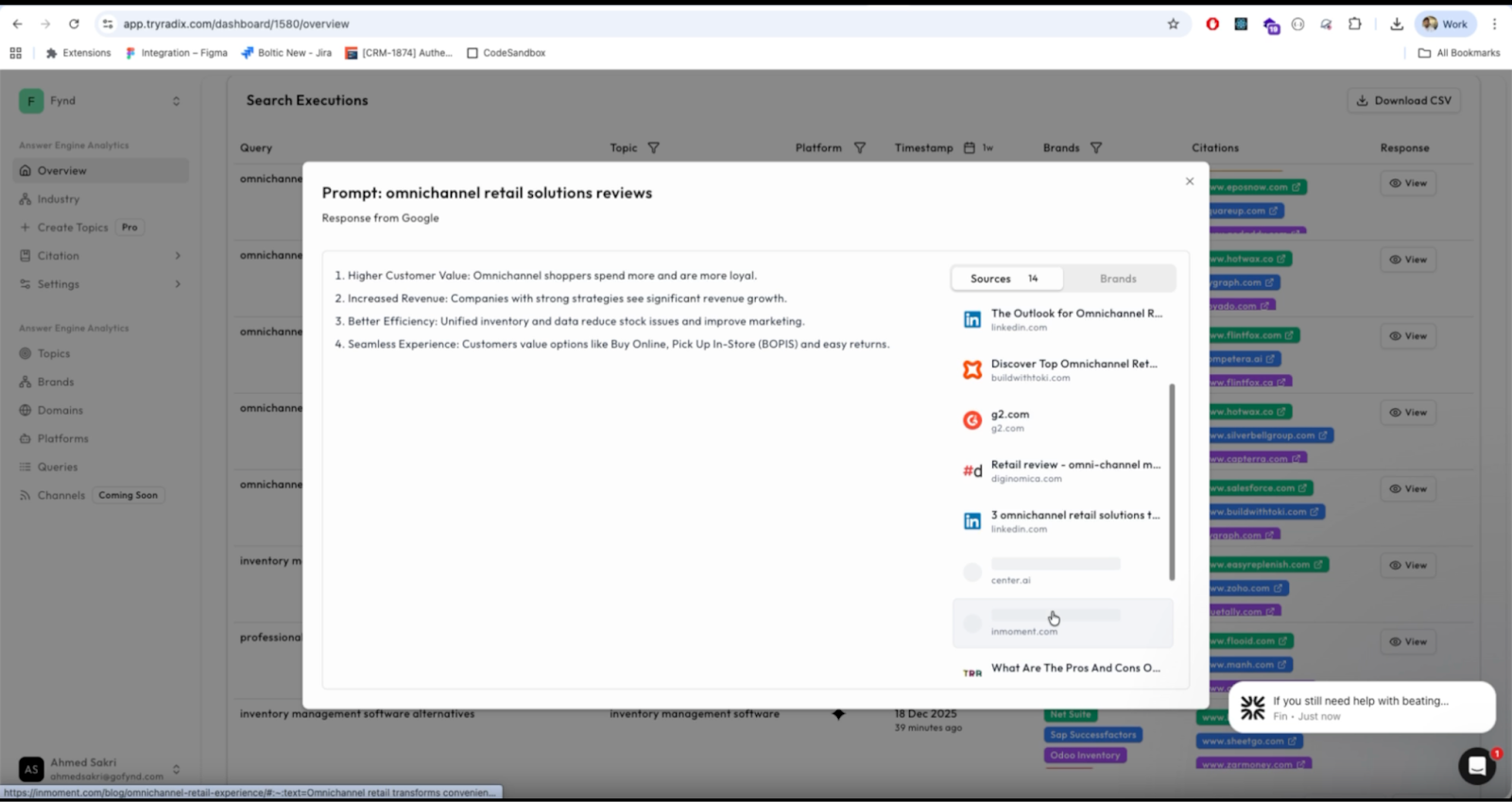Open Integration – Figma bookmark
Viewport: 1512px width, 802px height.
(177, 53)
